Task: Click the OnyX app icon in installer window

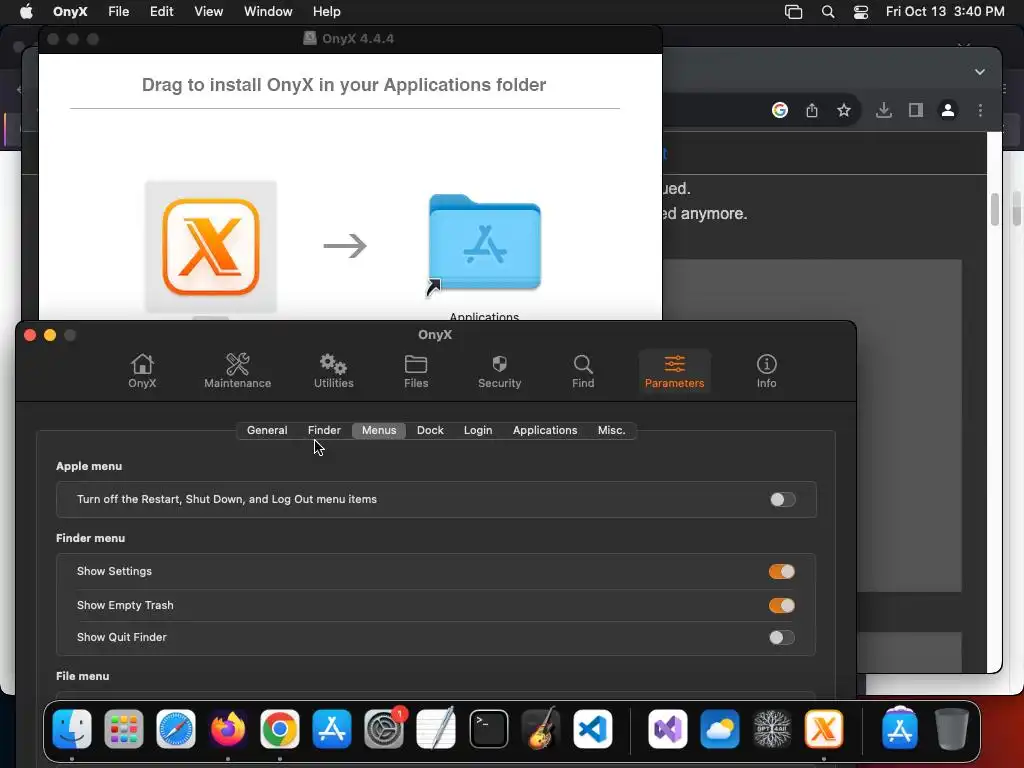Action: [x=210, y=247]
